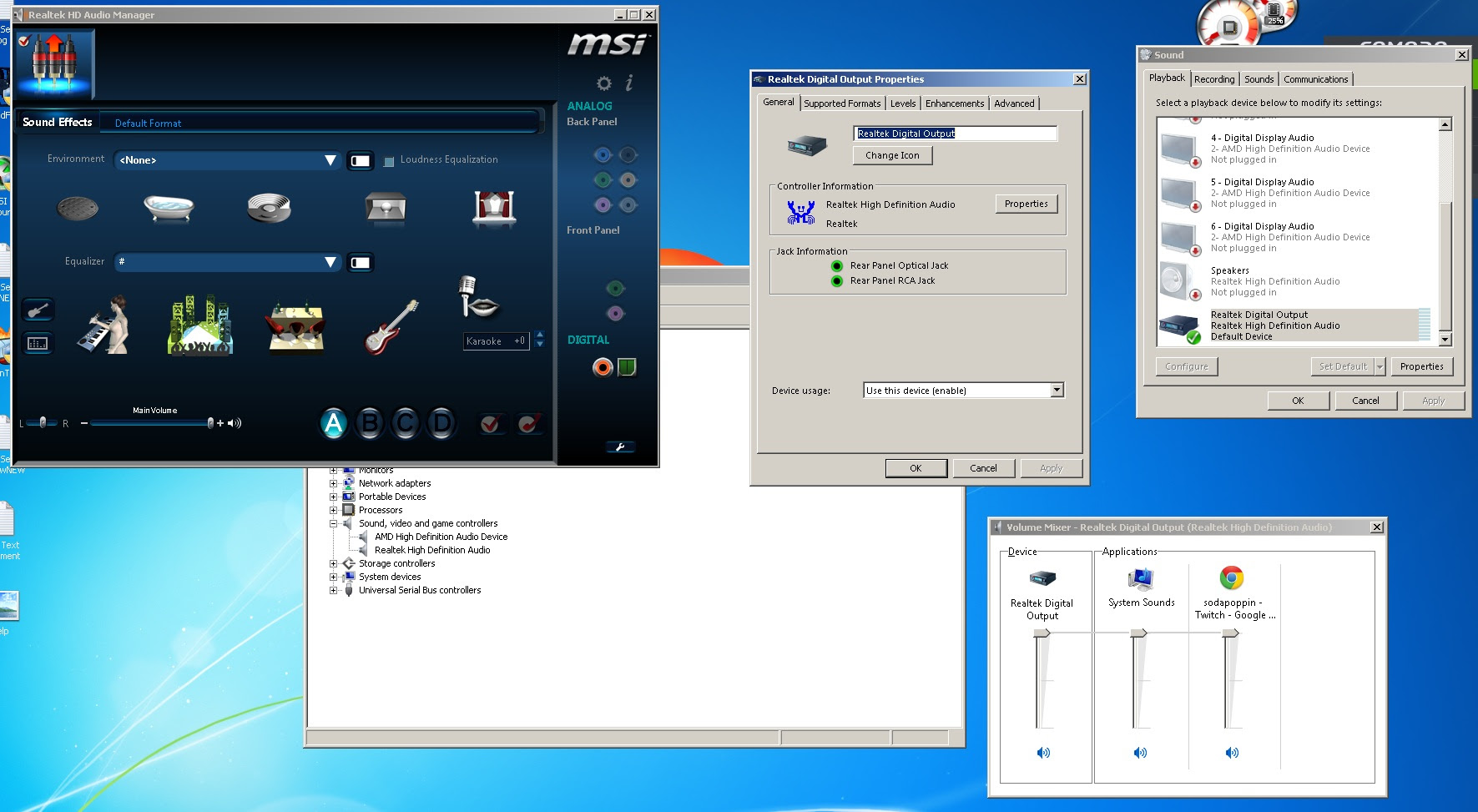Screen dimensions: 1478x812
Task: Click Properties button in Sound window
Action: pos(1421,366)
